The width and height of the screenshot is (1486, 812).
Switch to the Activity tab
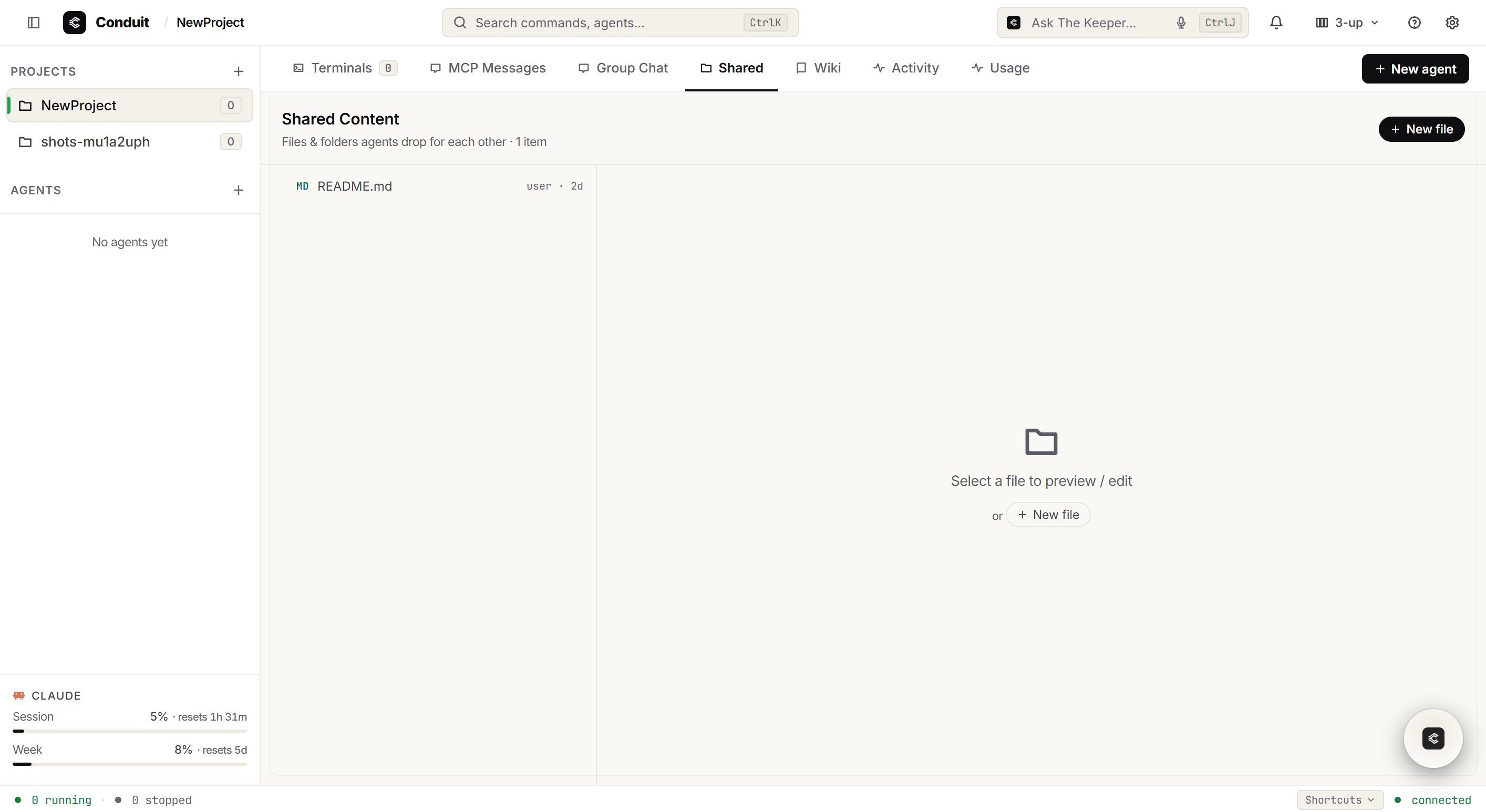tap(906, 68)
